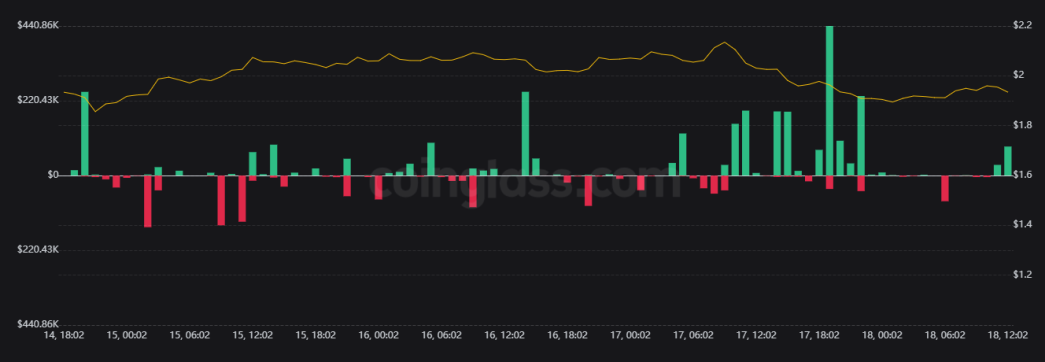The height and width of the screenshot is (362, 1045).
Task: Select the "$2" price axis label
Action: pyautogui.click(x=1019, y=74)
